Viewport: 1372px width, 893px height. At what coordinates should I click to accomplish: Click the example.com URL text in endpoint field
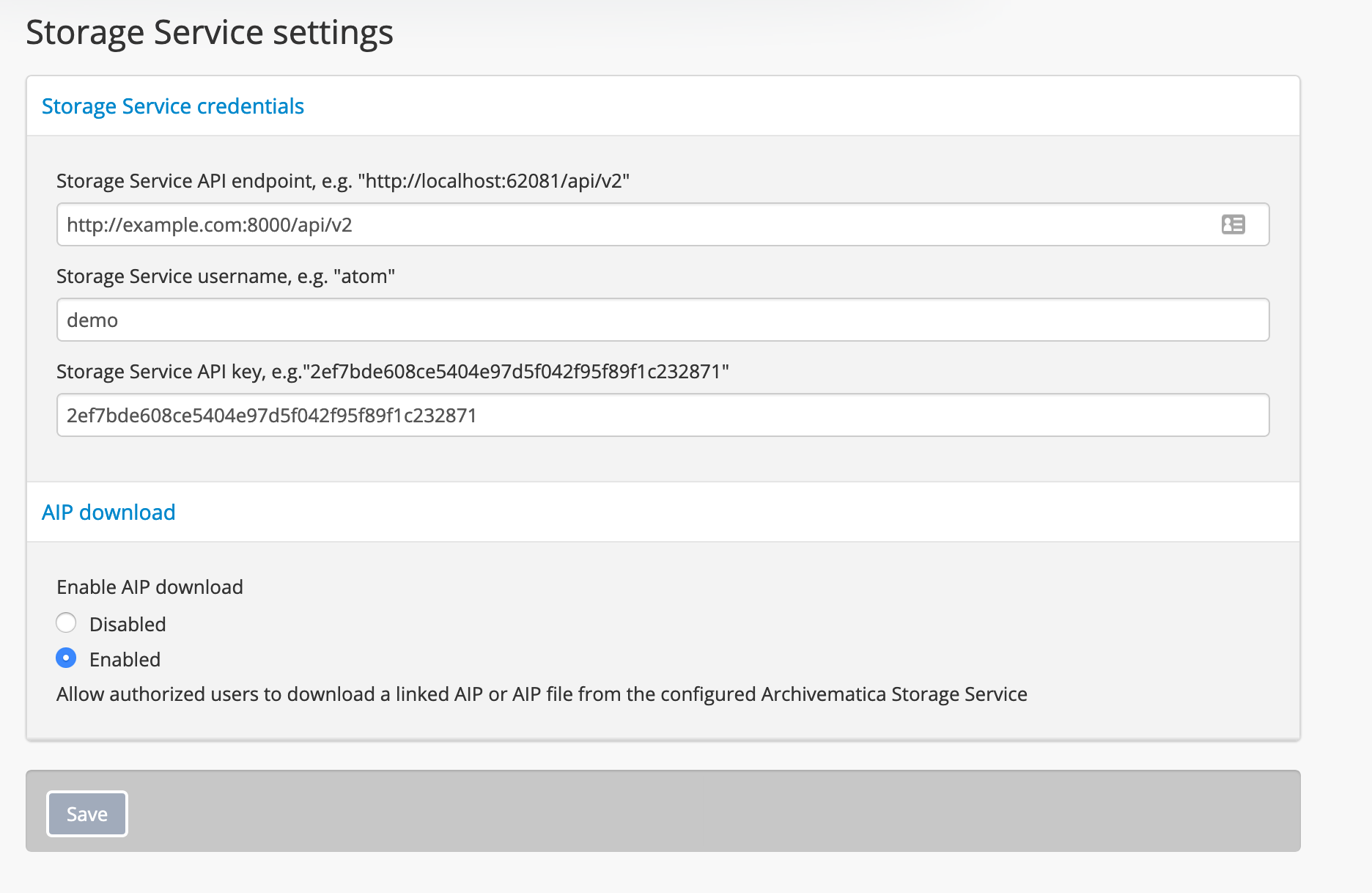tap(210, 225)
